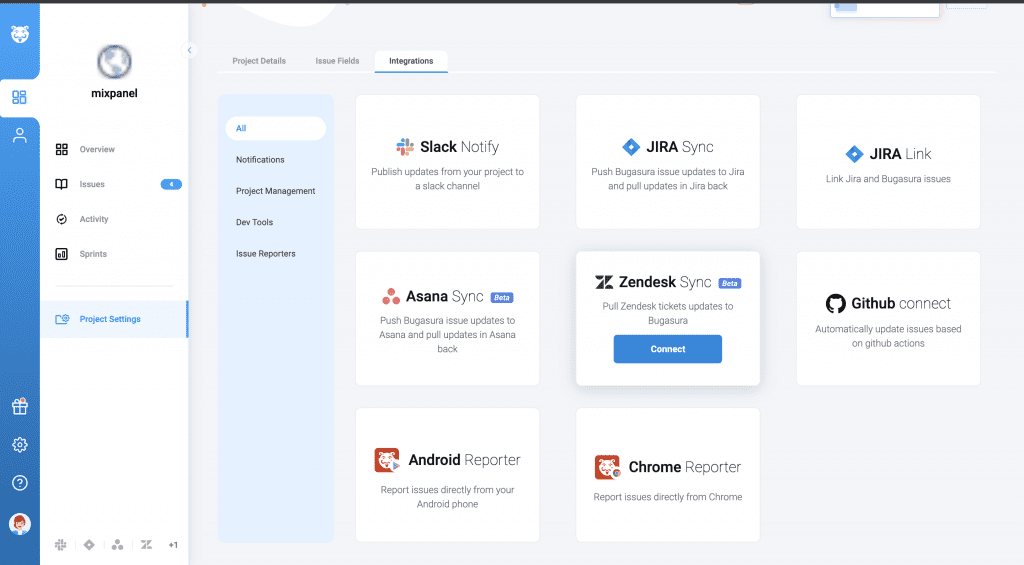Open the projects dashboard grid icon
The width and height of the screenshot is (1024, 565).
[20, 97]
